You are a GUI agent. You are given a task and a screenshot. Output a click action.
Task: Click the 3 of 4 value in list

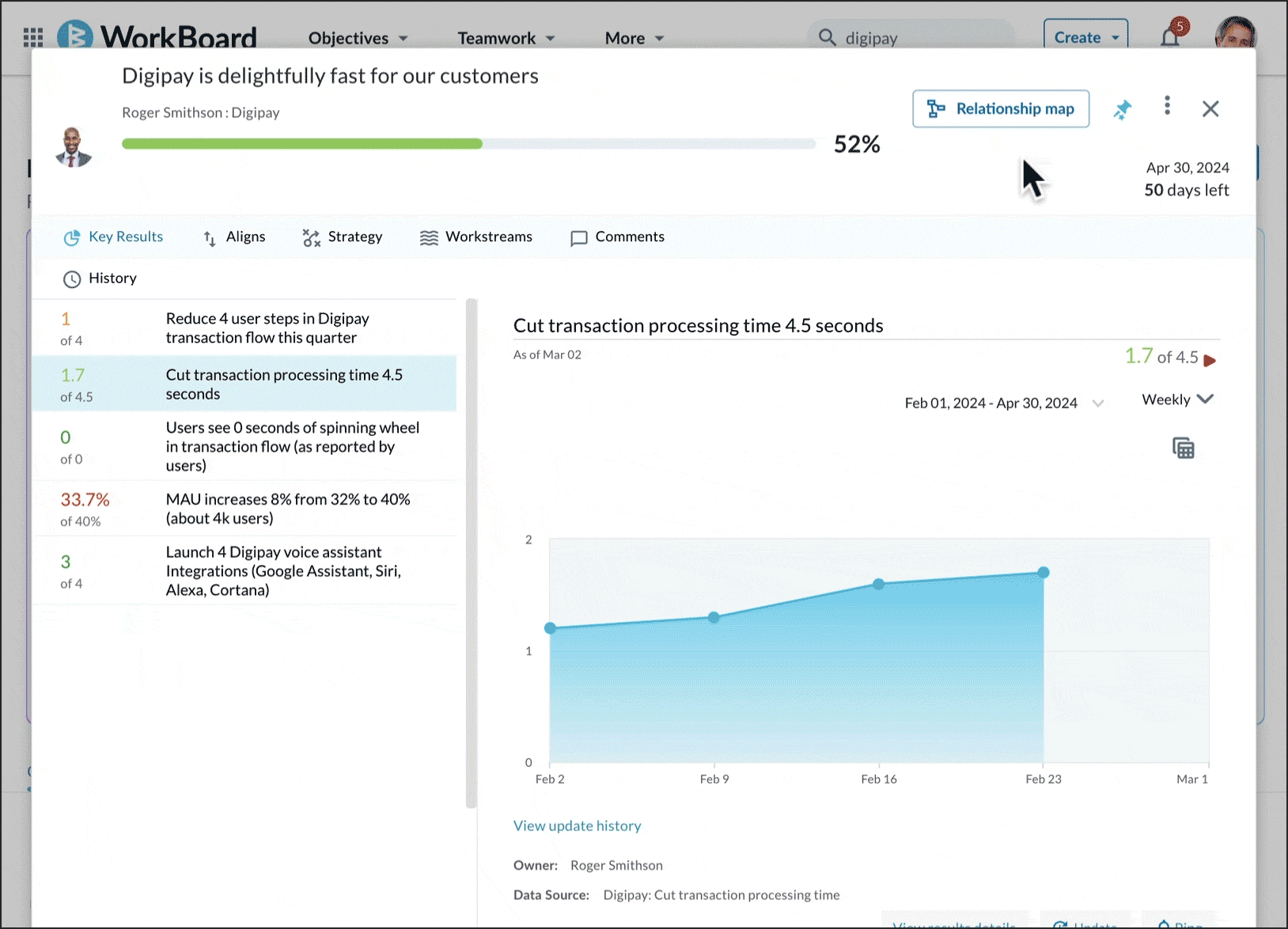(71, 571)
